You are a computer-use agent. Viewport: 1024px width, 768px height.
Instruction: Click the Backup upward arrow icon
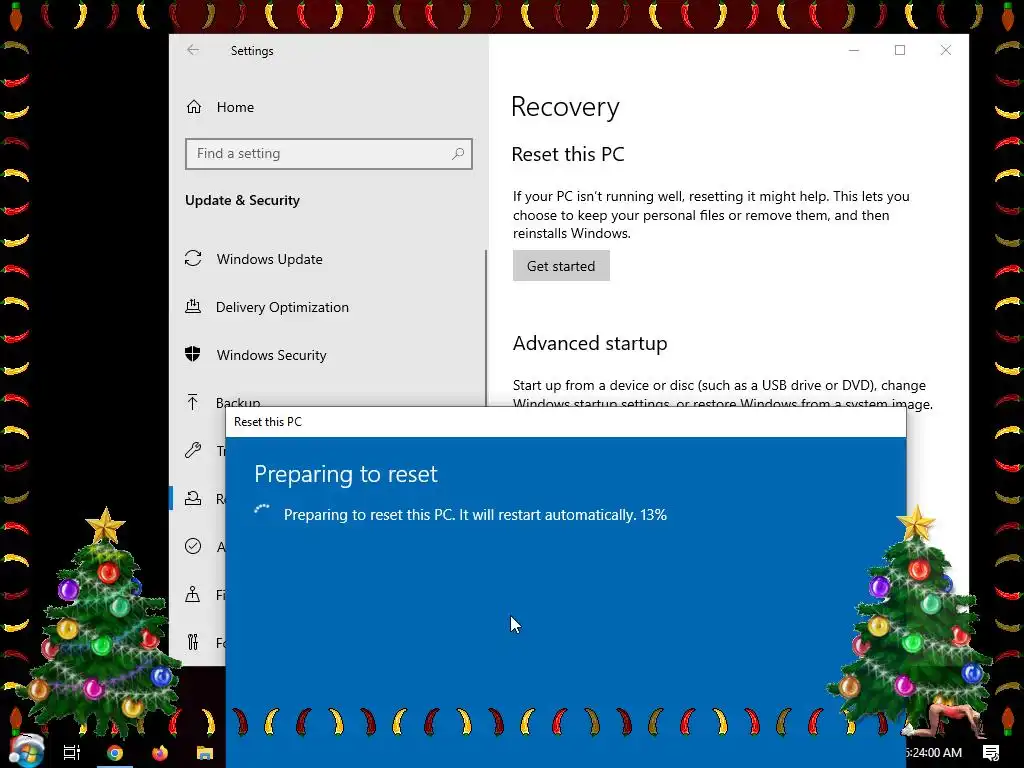tap(193, 402)
